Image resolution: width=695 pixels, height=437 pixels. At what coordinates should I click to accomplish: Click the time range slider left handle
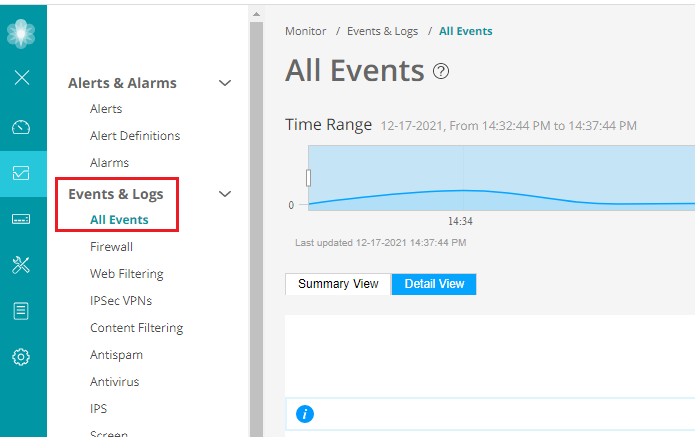pos(309,177)
